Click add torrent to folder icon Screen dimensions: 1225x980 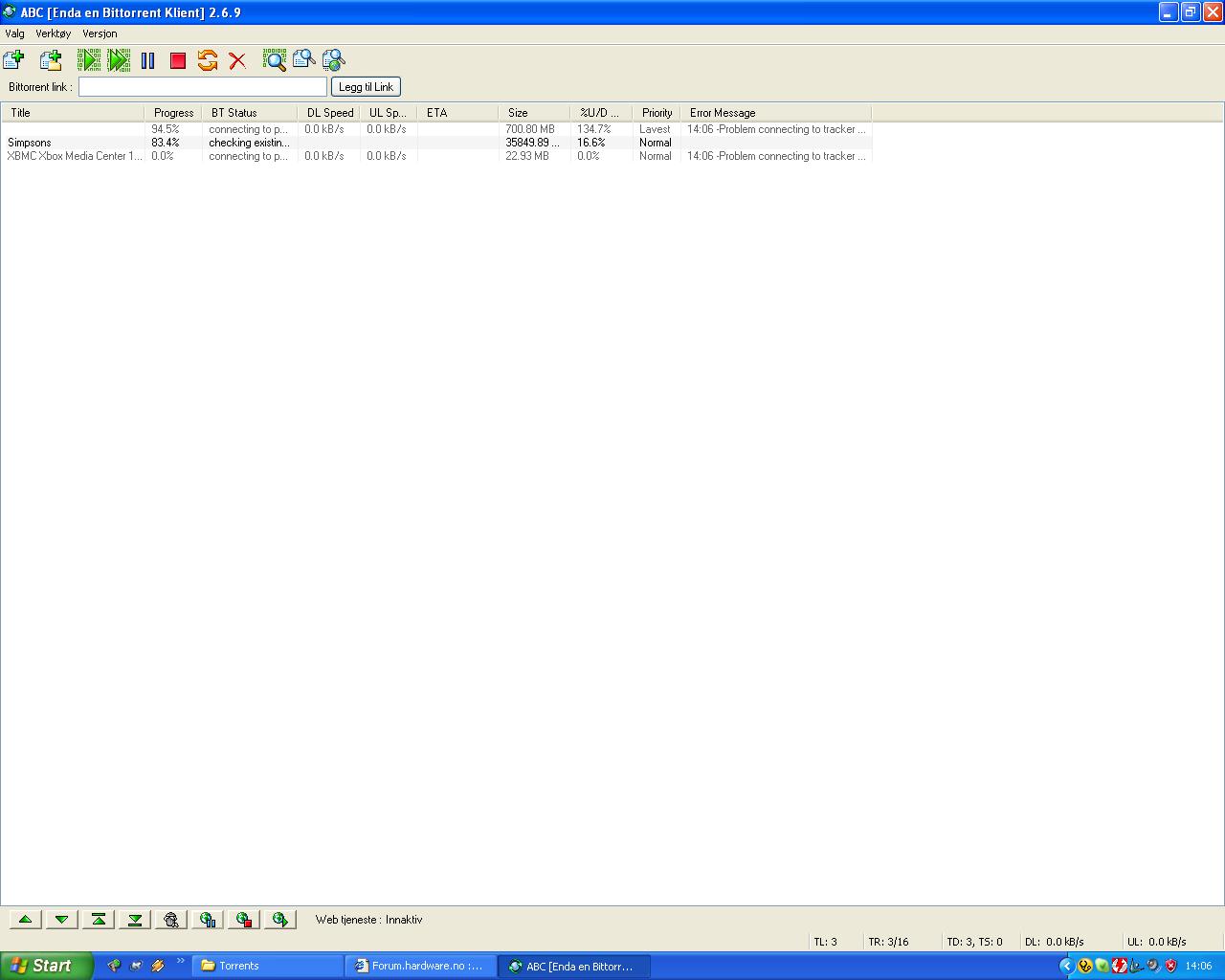coord(51,60)
